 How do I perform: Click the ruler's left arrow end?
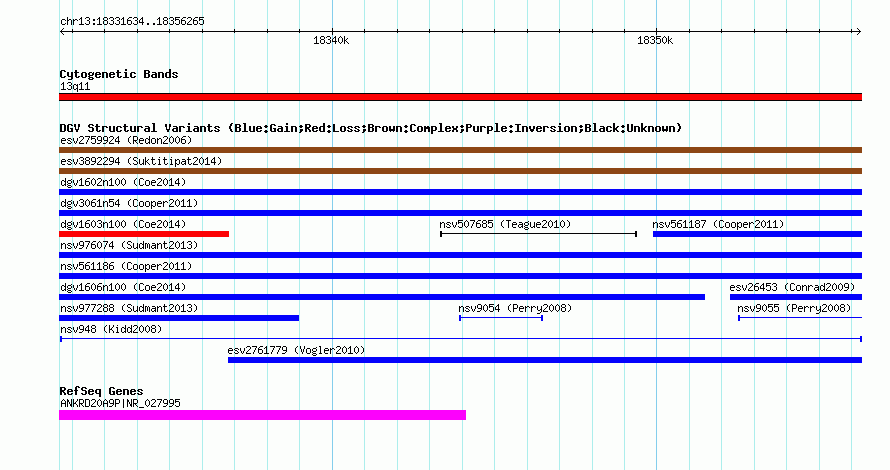62,31
